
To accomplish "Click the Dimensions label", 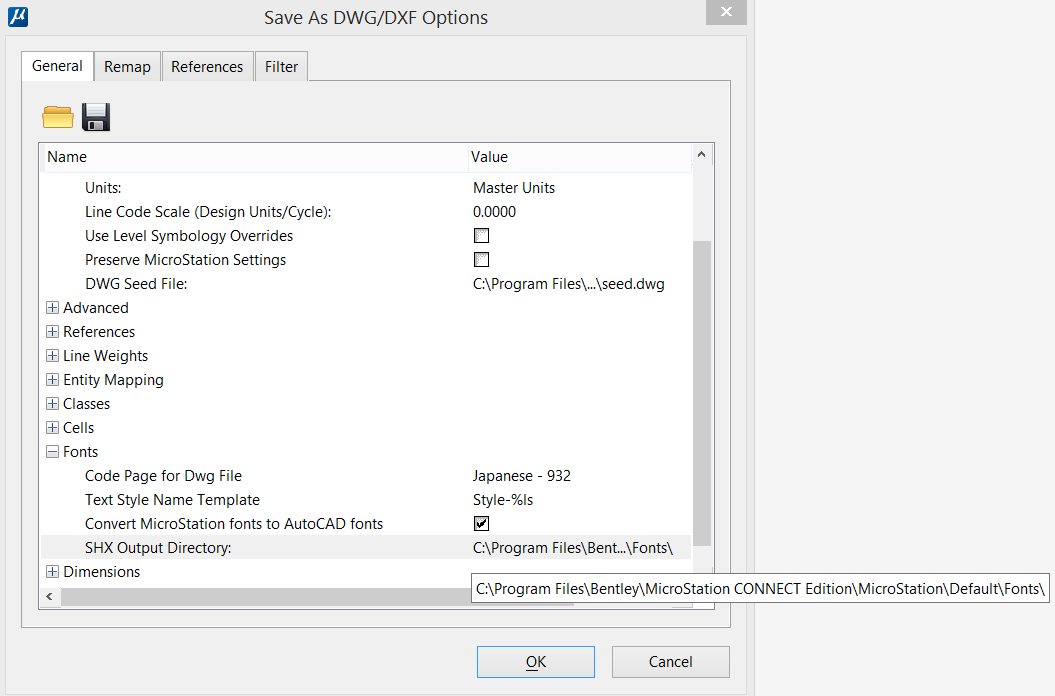I will click(x=102, y=571).
